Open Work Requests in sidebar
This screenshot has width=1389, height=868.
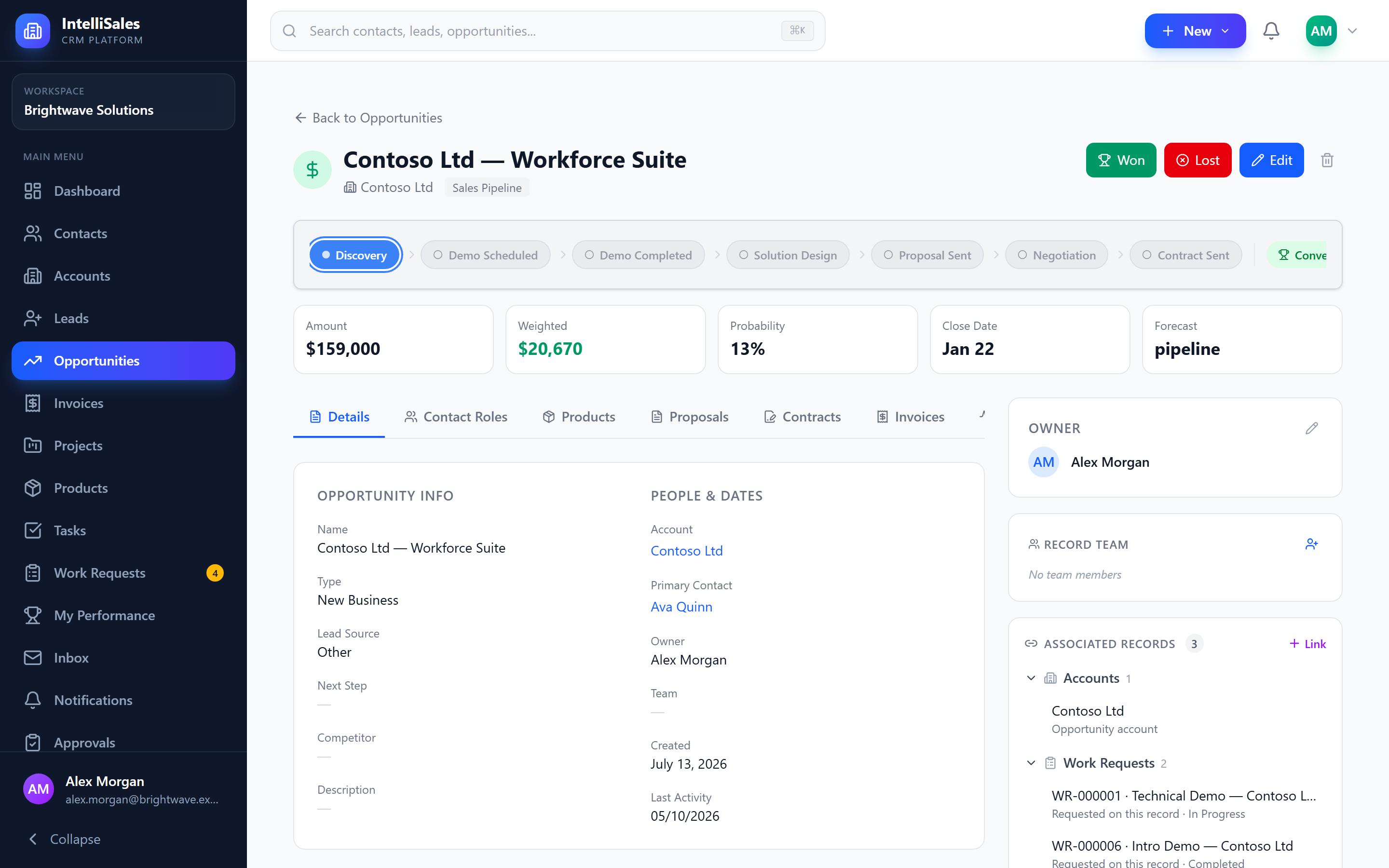point(123,573)
